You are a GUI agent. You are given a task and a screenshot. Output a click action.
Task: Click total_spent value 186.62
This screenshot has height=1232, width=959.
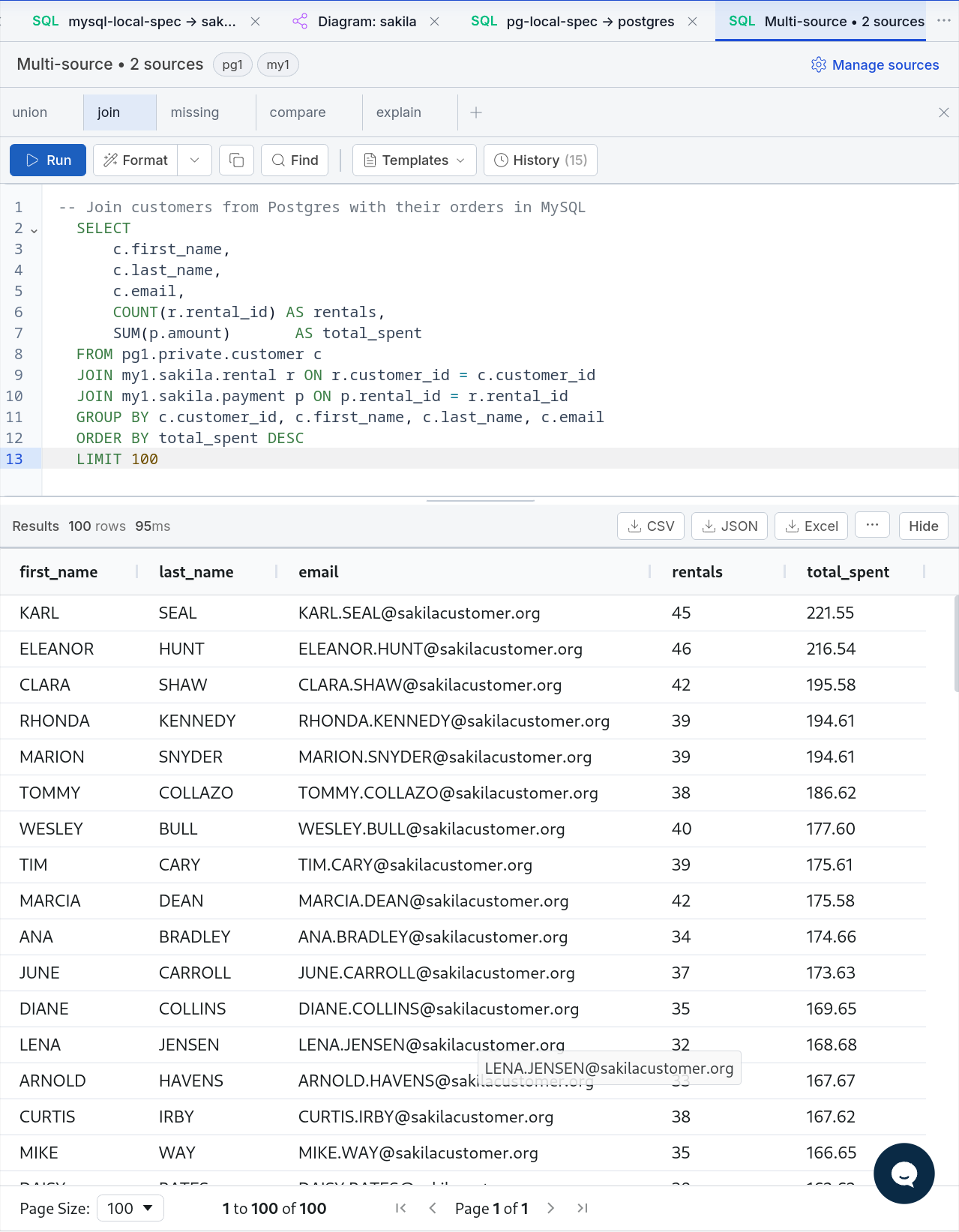click(x=856, y=793)
